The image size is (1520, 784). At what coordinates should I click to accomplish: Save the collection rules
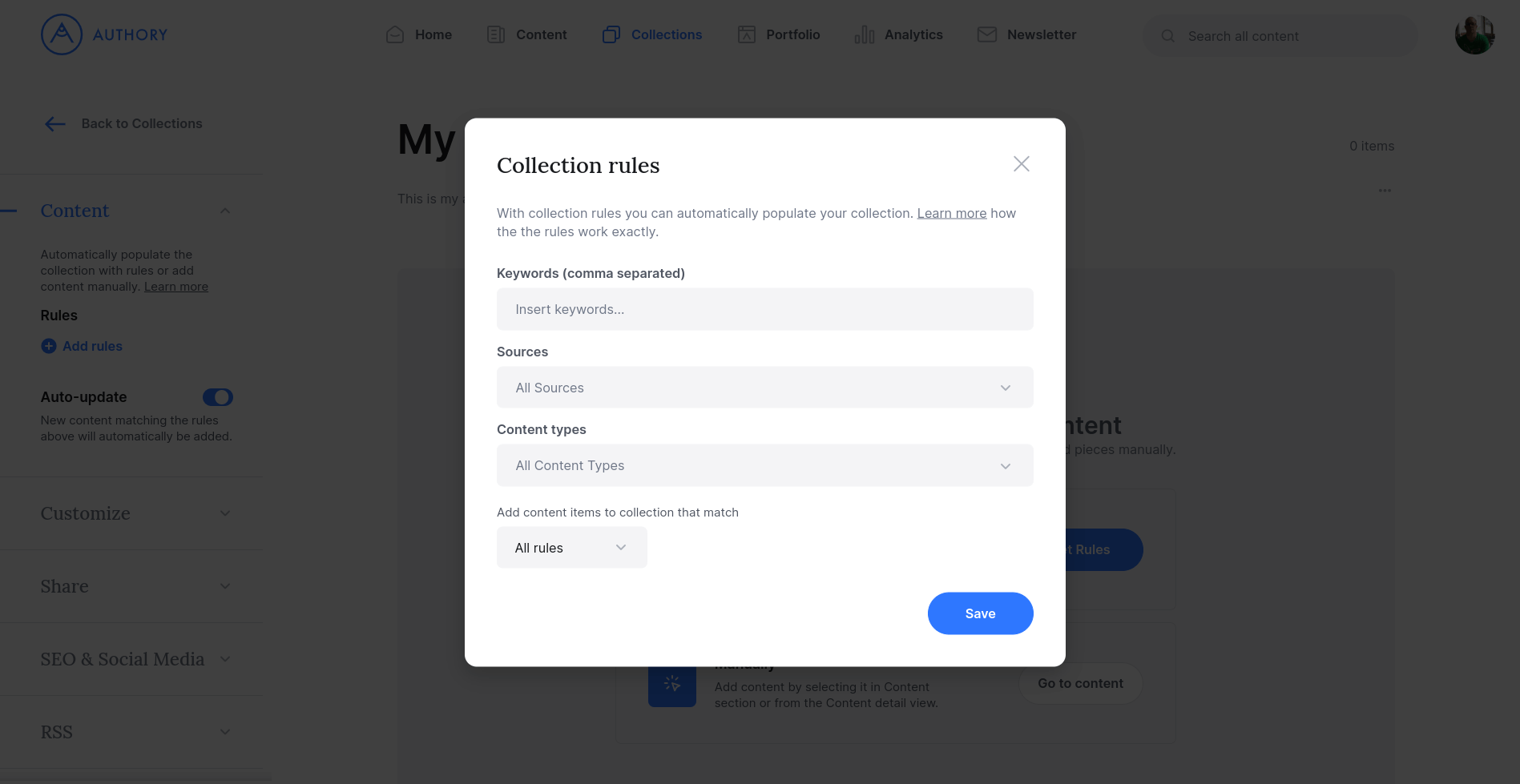pyautogui.click(x=980, y=613)
